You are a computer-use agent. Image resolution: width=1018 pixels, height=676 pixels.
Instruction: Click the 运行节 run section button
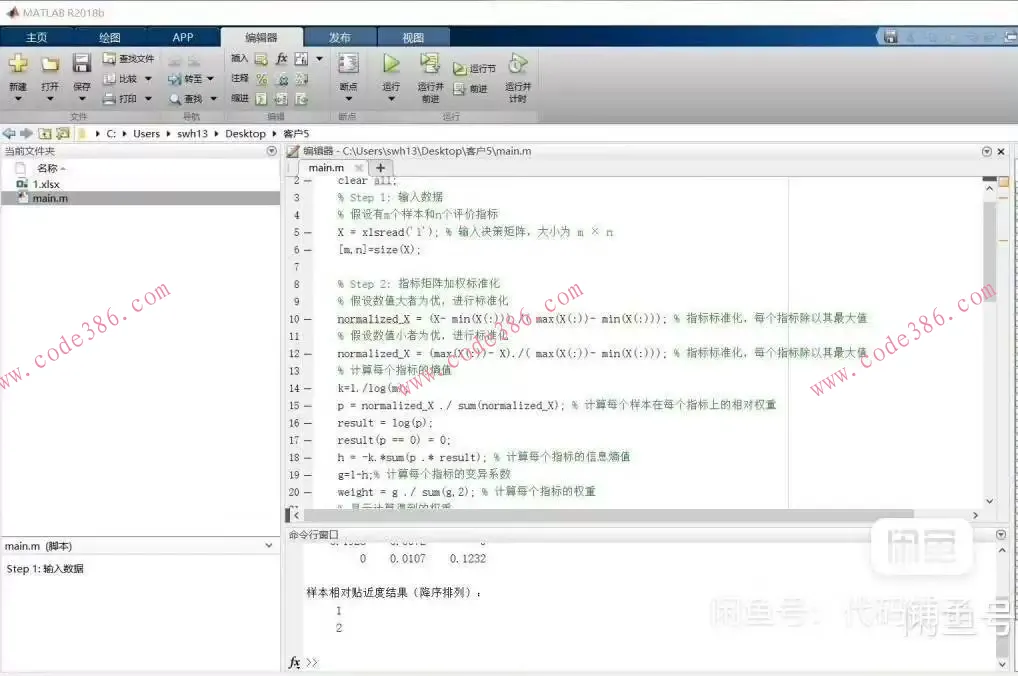pos(475,69)
